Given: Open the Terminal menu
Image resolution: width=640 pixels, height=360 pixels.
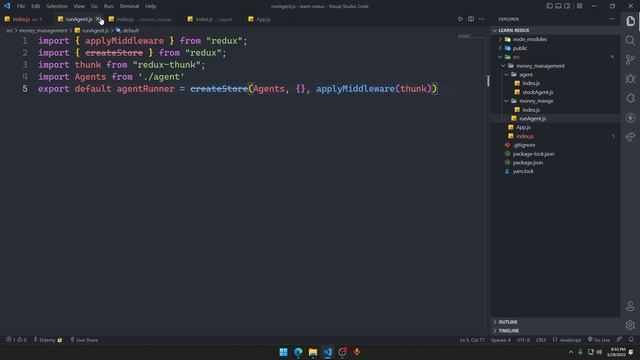Looking at the screenshot, I should 129,6.
